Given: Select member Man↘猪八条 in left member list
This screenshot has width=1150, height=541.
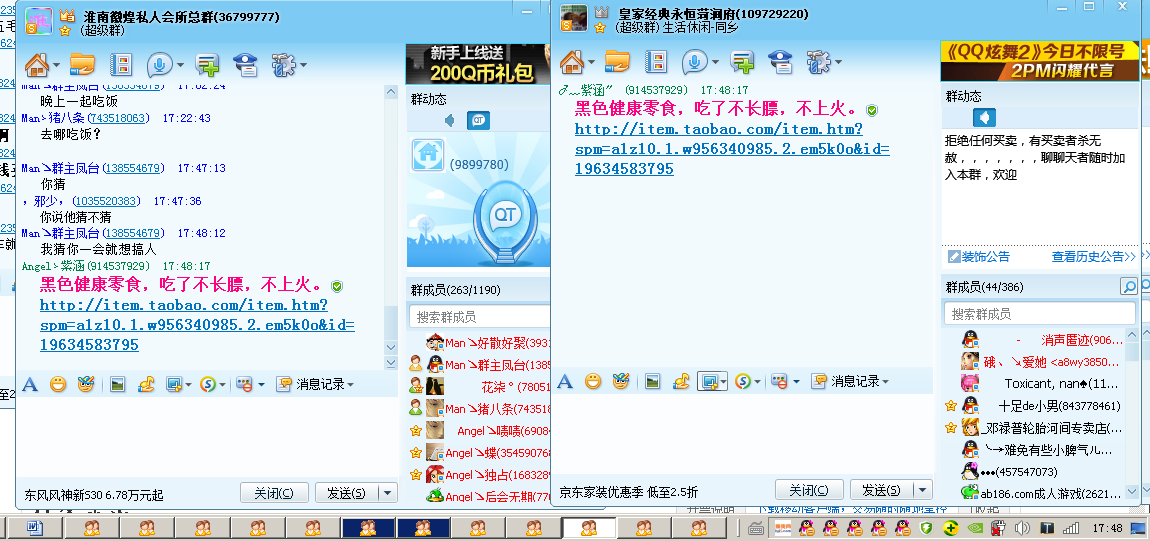Looking at the screenshot, I should pos(479,408).
